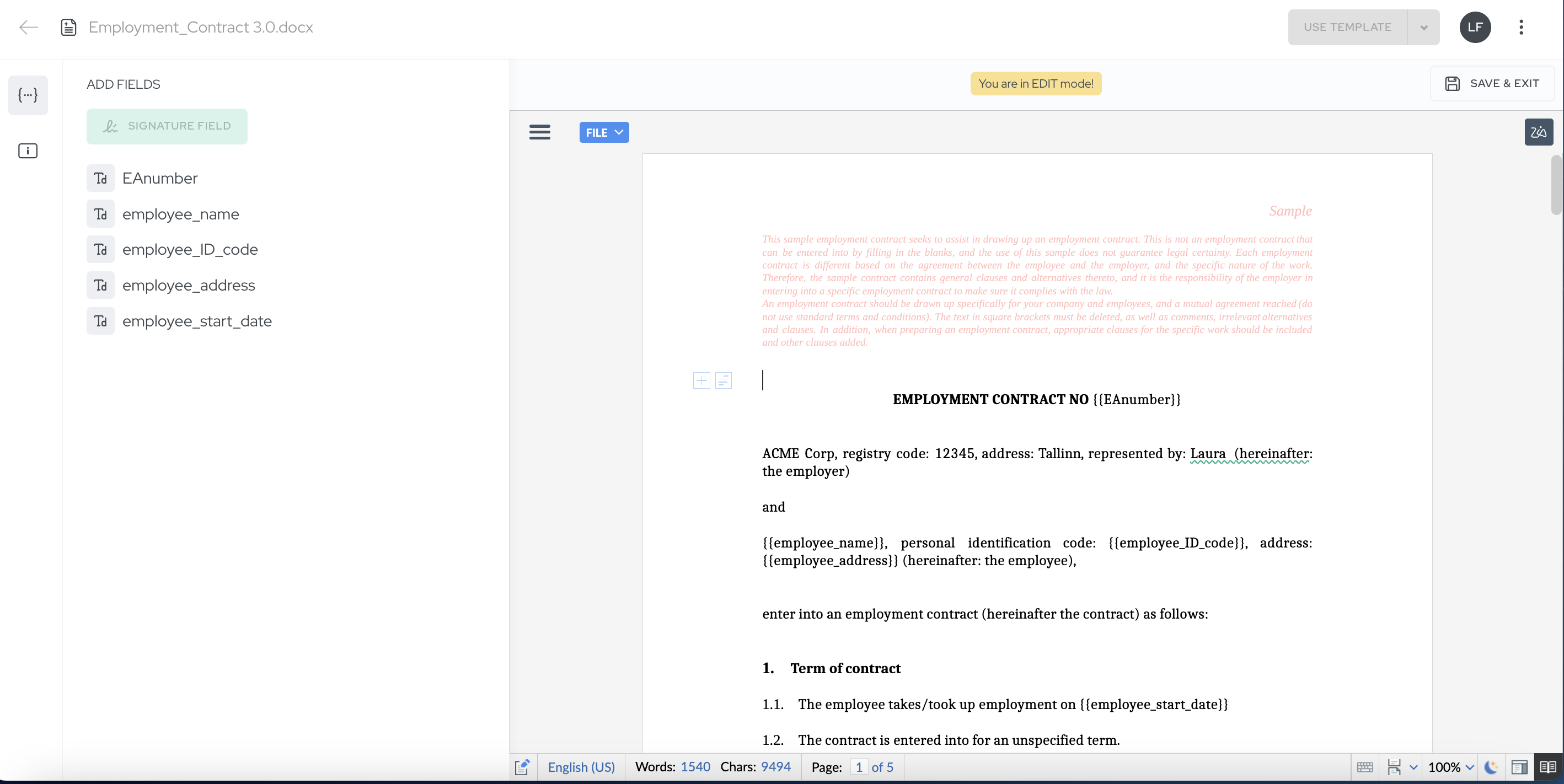
Task: Select the employee_start_date field item
Action: point(197,321)
